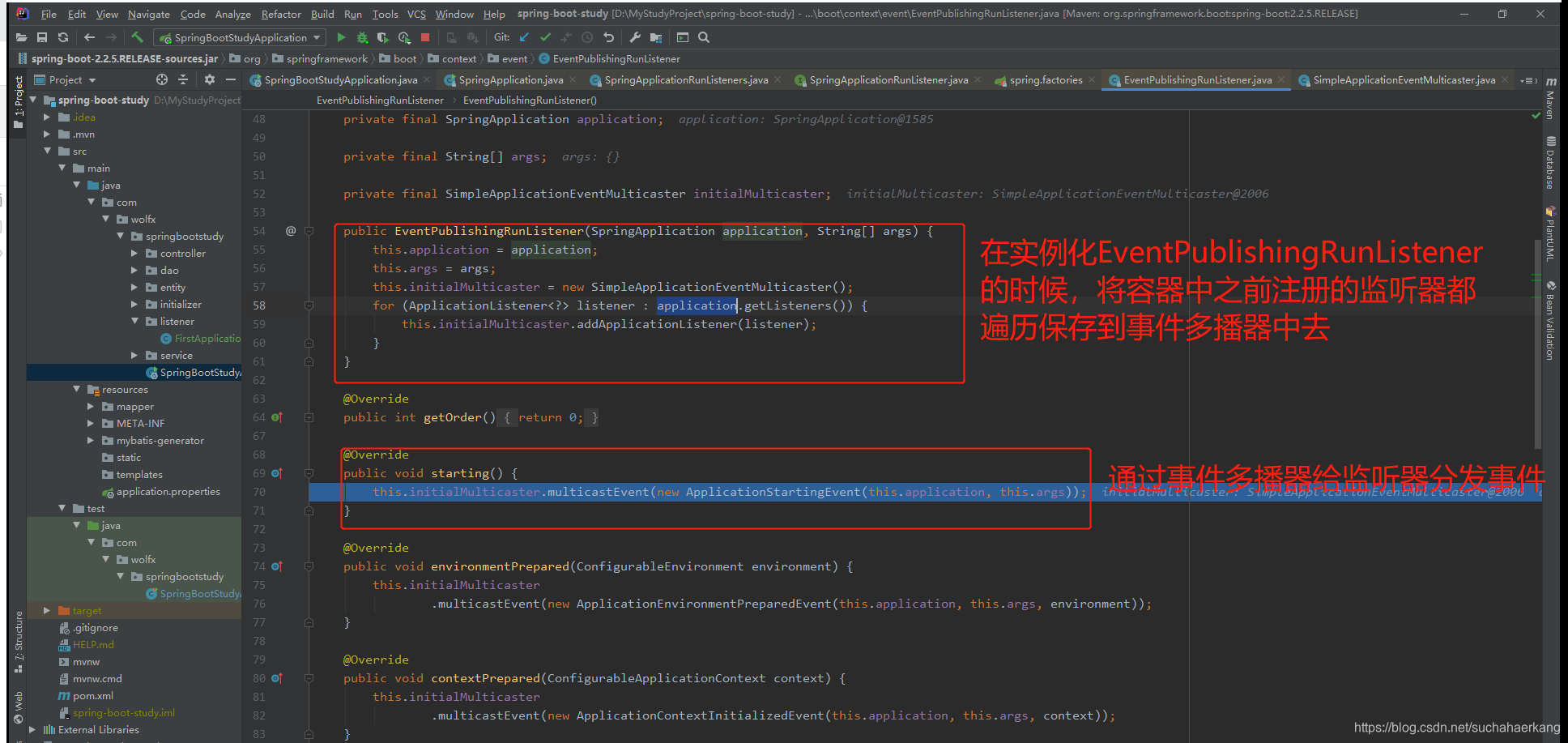Open the blog.csdn.net link
The height and width of the screenshot is (743, 1568).
pyautogui.click(x=1456, y=728)
